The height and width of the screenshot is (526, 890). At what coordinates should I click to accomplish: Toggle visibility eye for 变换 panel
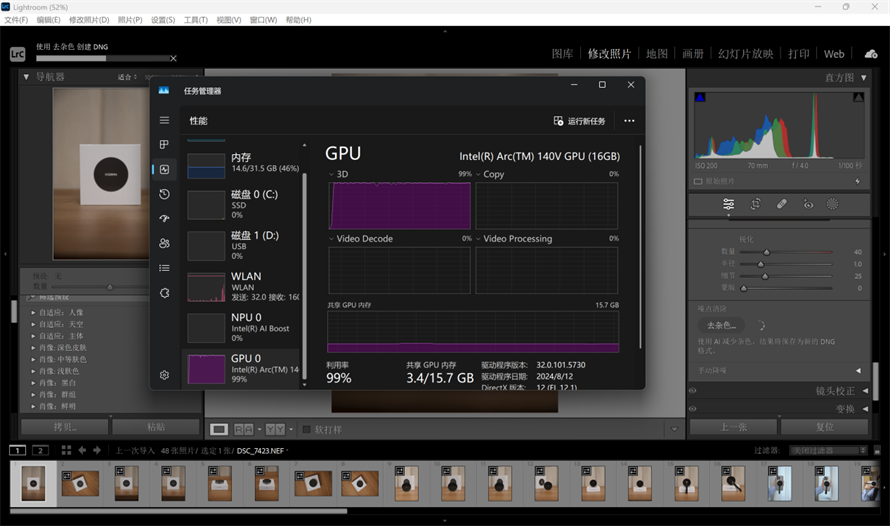[692, 409]
